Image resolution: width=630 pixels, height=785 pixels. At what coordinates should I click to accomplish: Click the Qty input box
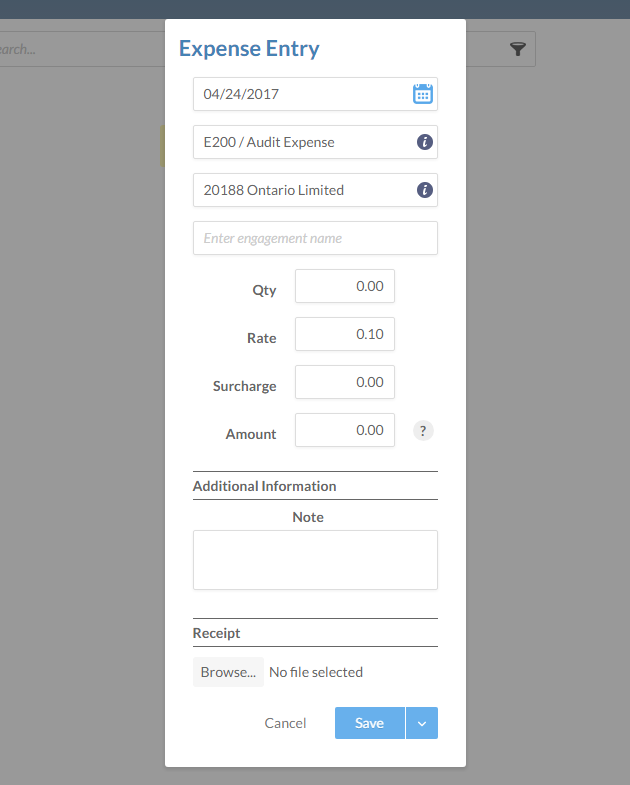(x=345, y=286)
